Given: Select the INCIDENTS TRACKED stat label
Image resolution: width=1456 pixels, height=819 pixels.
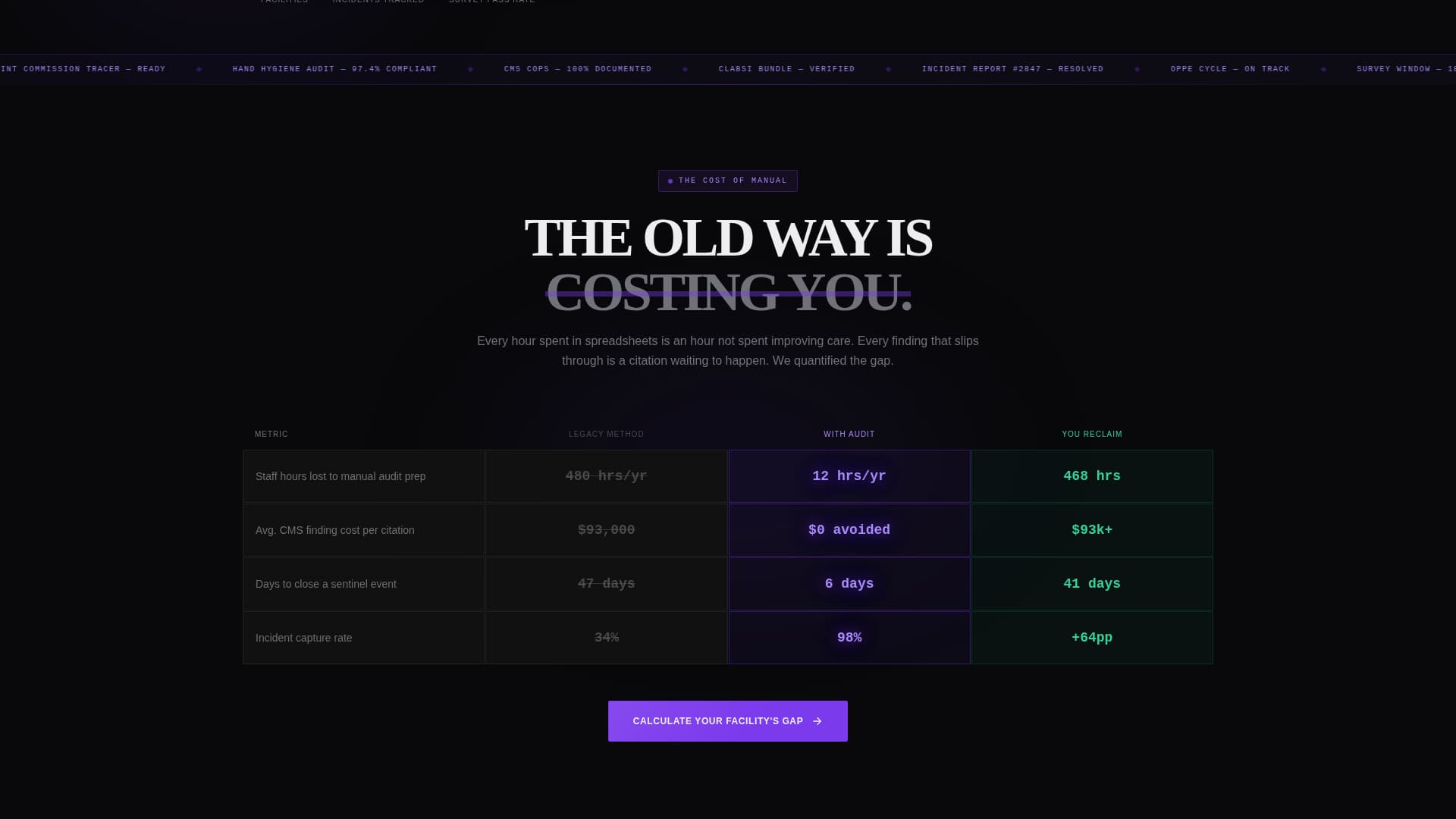Looking at the screenshot, I should (378, 2).
